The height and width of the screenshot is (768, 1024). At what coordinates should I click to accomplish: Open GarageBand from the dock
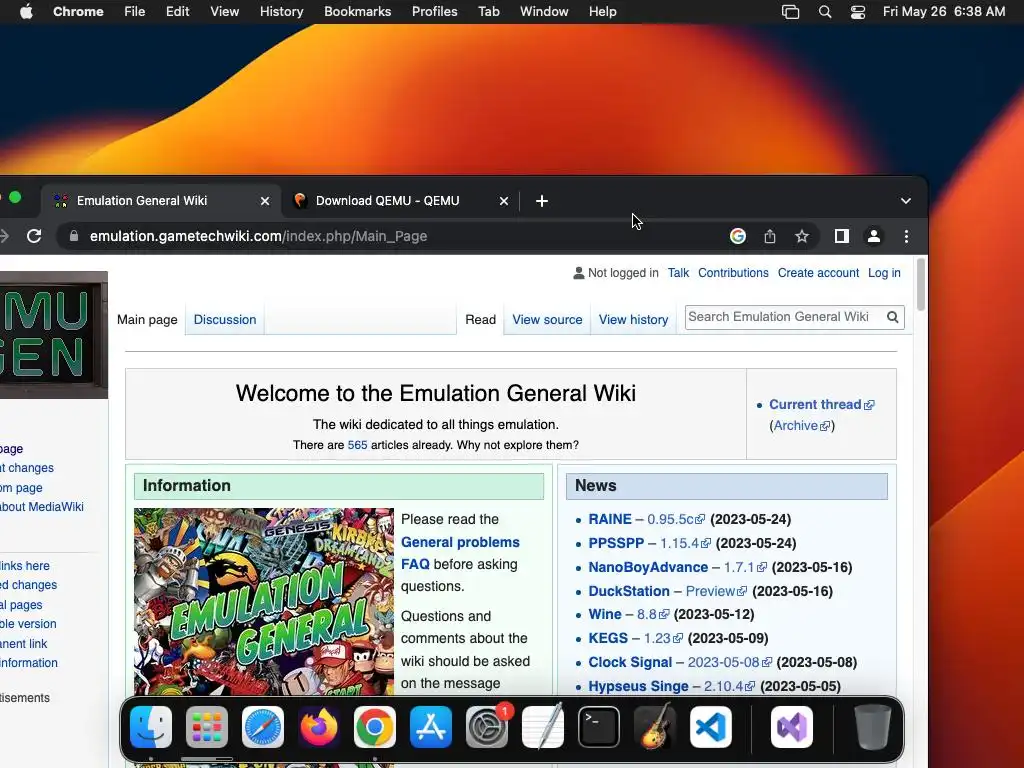pos(655,727)
